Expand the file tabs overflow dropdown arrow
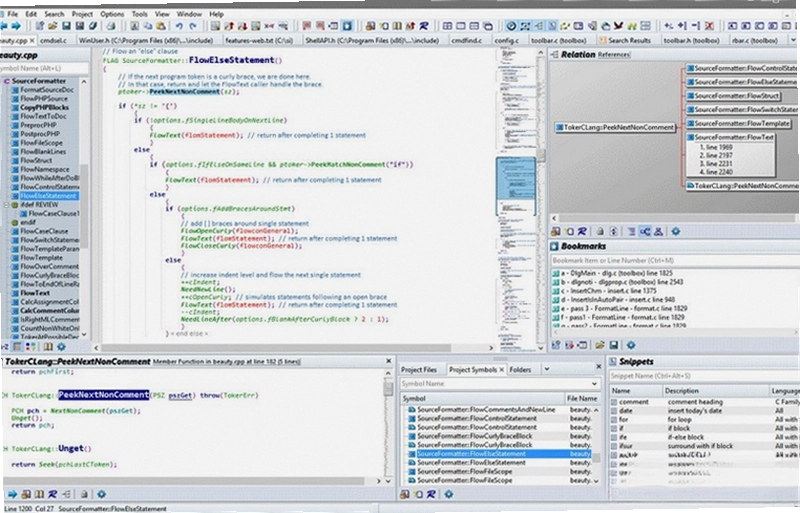 tap(794, 40)
